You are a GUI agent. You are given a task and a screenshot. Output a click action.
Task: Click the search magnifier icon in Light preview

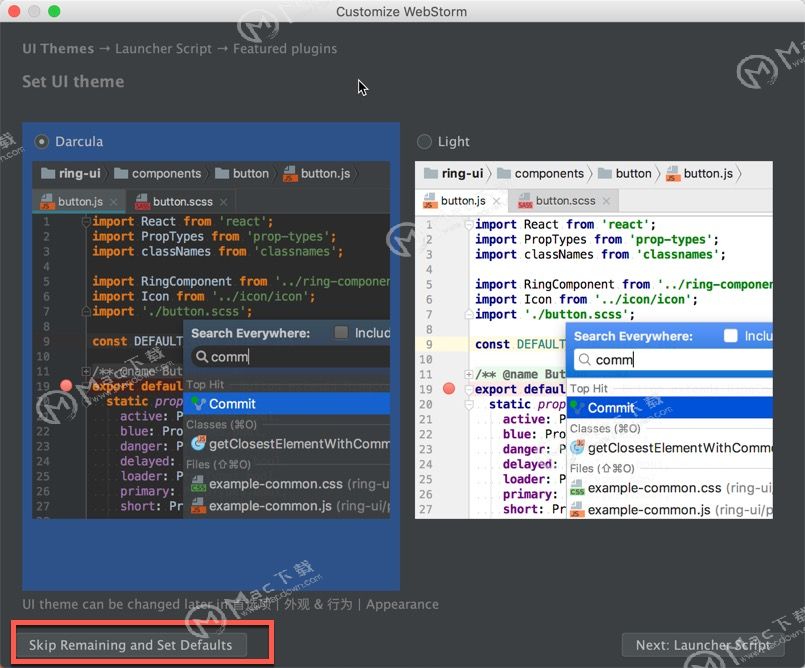click(584, 359)
